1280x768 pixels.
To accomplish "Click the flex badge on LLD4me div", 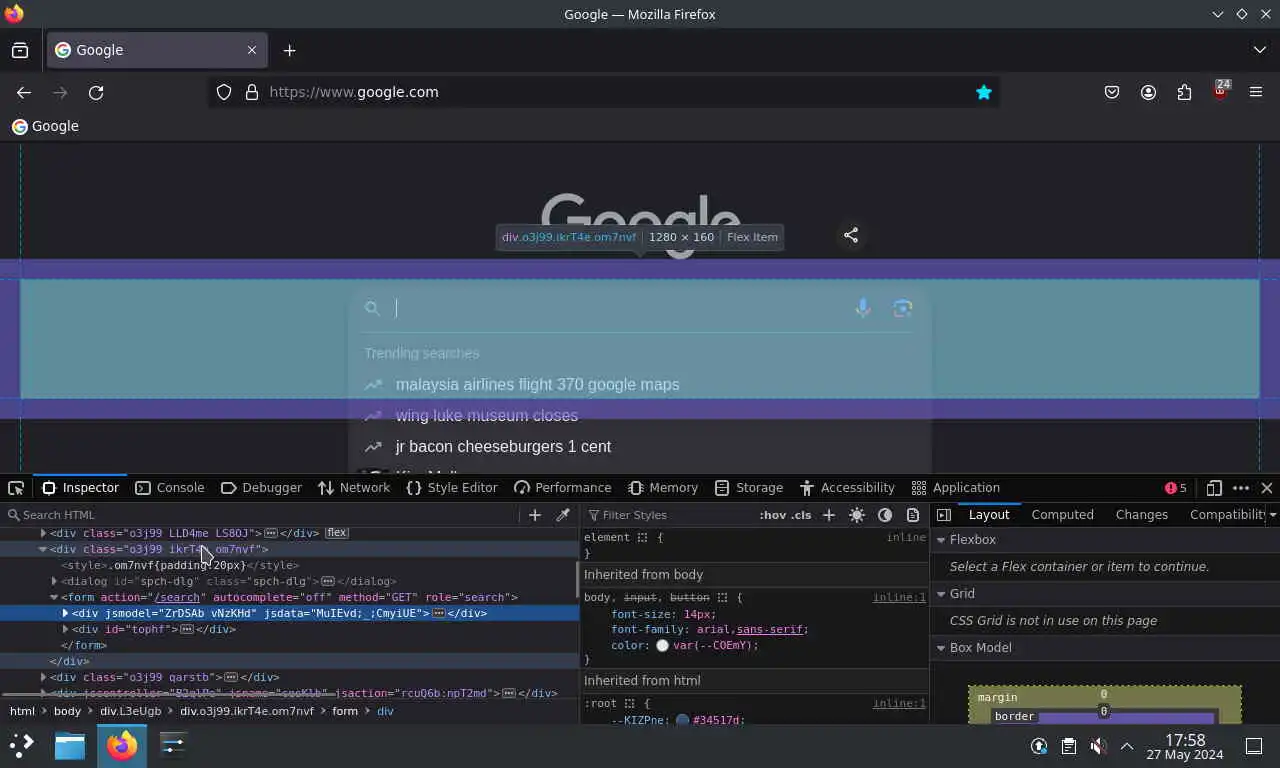I will pos(337,533).
